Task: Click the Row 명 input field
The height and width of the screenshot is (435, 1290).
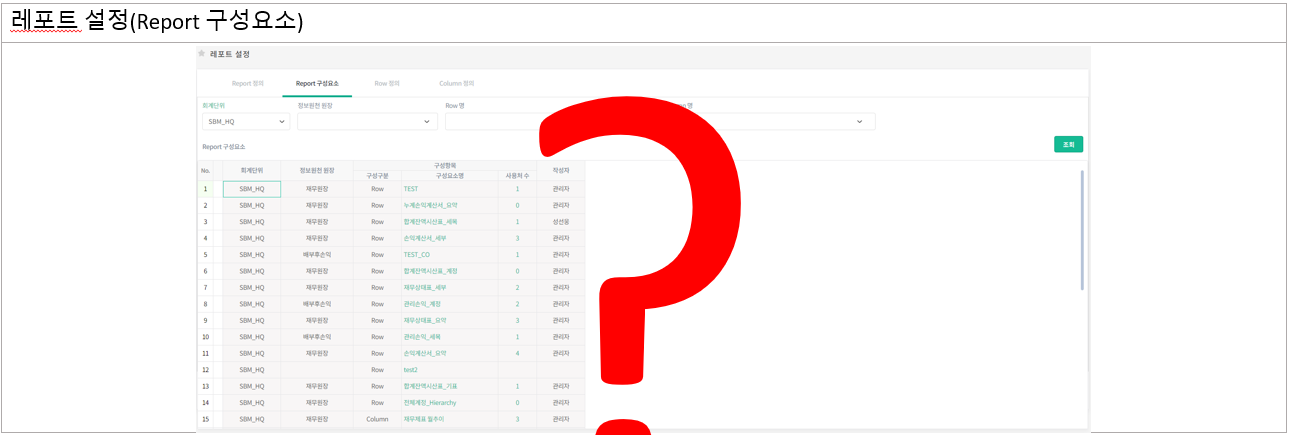Action: point(490,122)
